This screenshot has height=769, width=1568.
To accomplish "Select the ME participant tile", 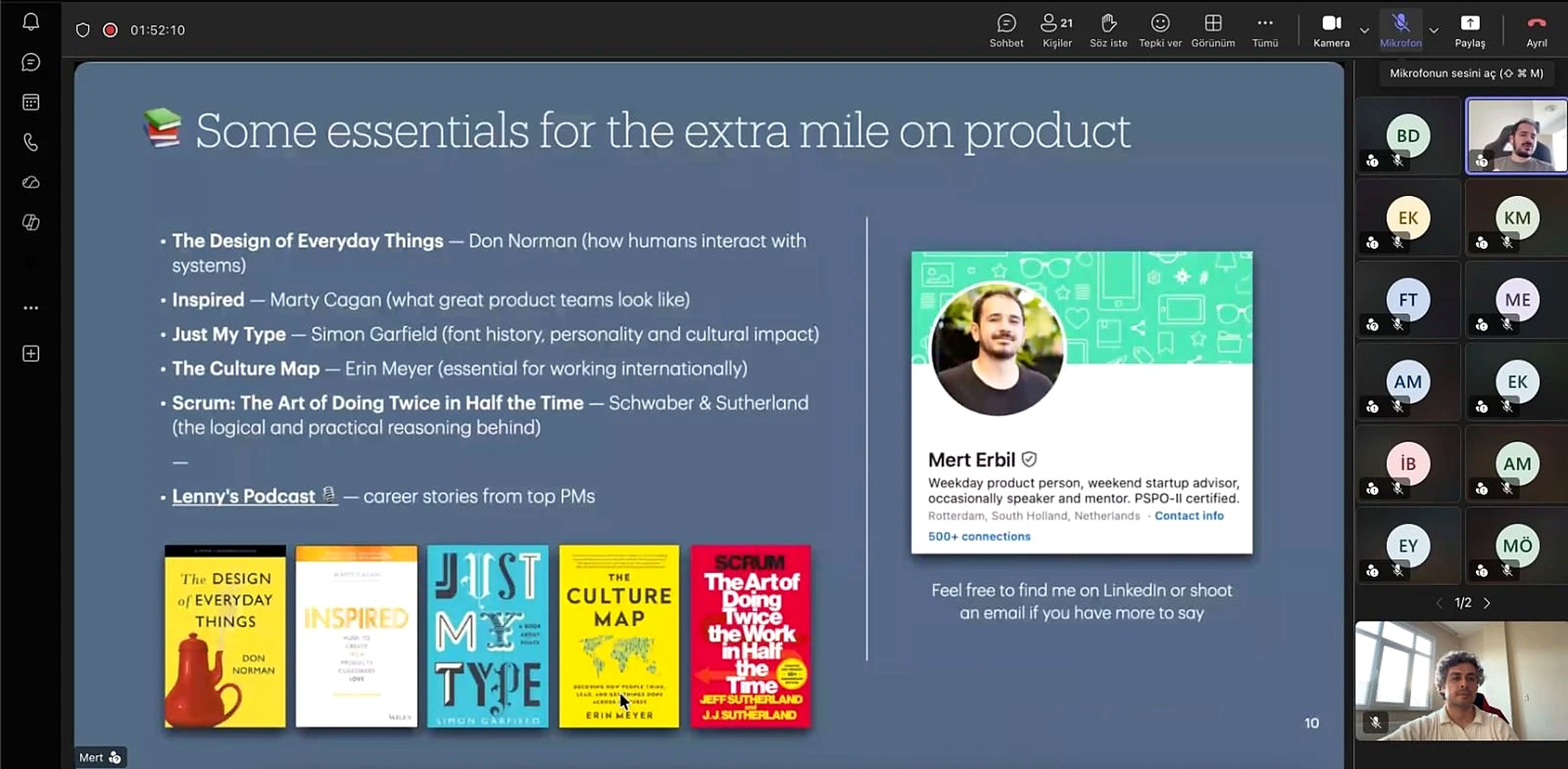I will tap(1516, 300).
